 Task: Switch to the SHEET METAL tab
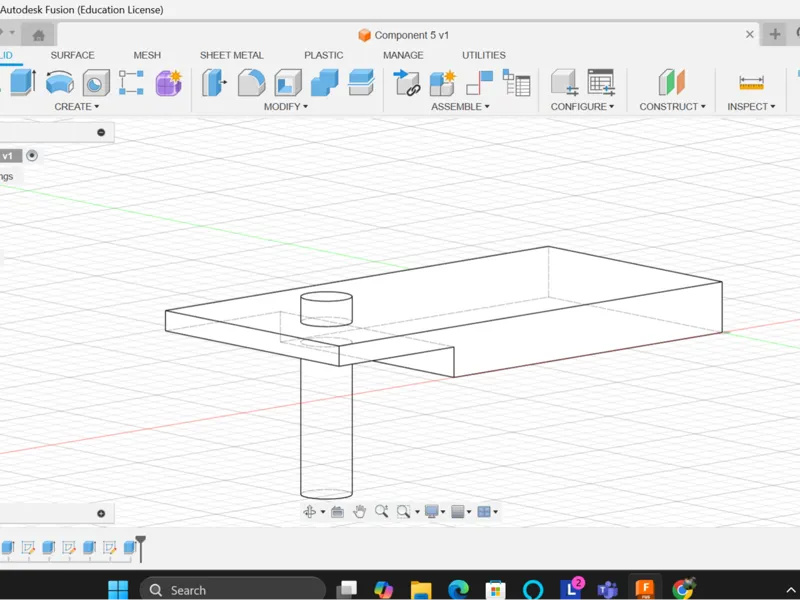point(232,55)
